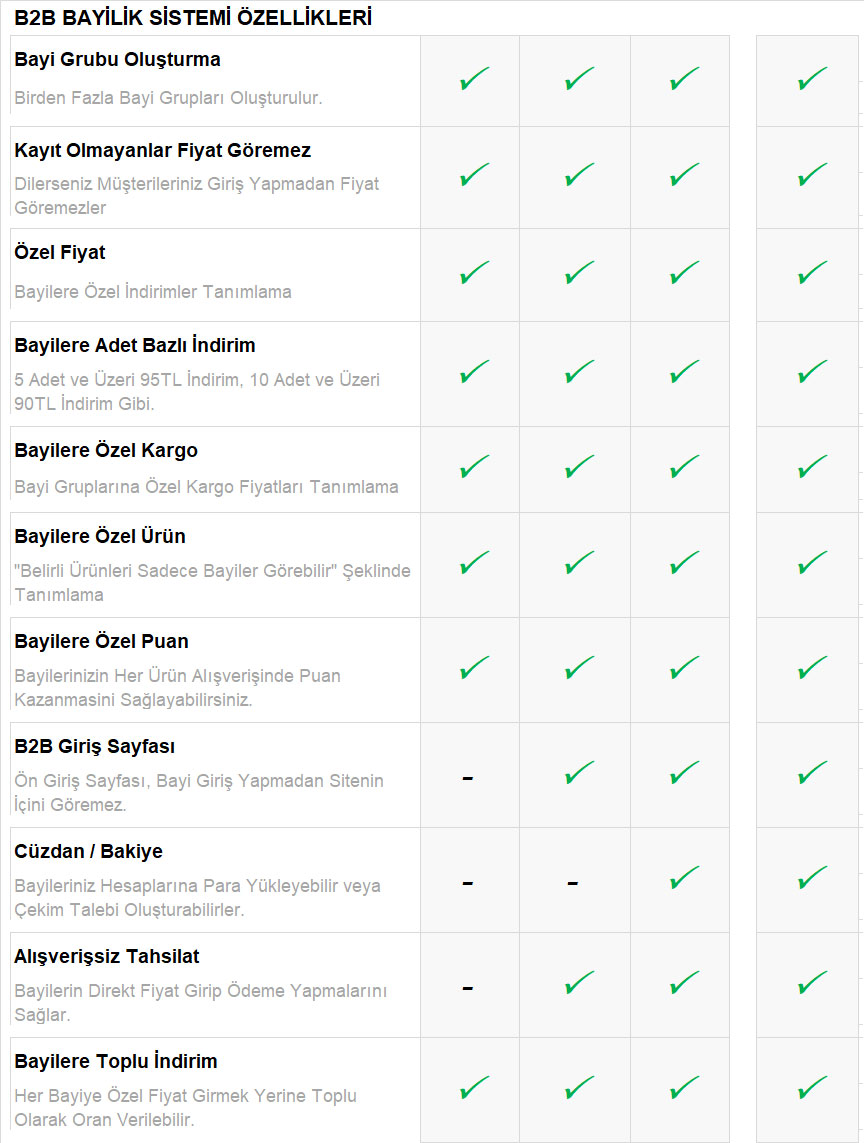
Task: Click third-column checkmark for Bayilere Özel Kargo
Action: pos(684,467)
